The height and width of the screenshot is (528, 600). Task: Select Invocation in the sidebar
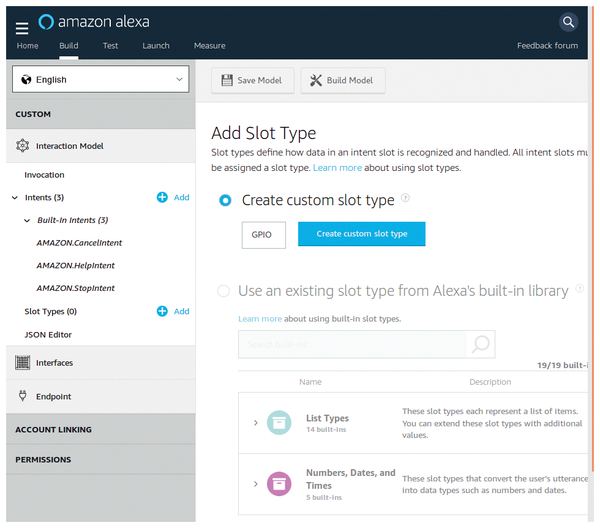(x=44, y=175)
